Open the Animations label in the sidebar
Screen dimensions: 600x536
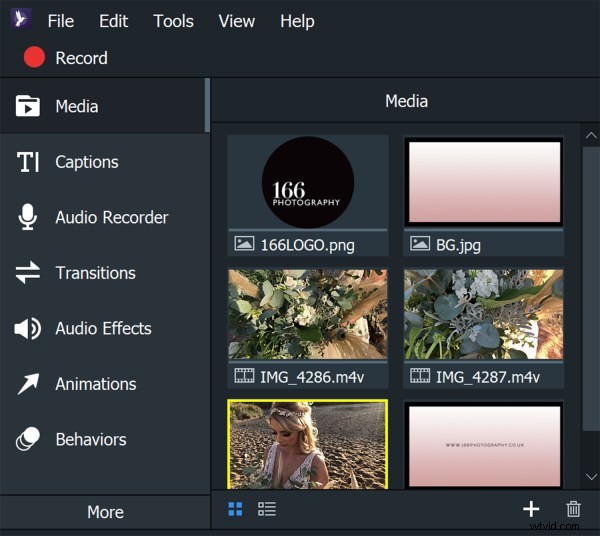click(x=96, y=384)
